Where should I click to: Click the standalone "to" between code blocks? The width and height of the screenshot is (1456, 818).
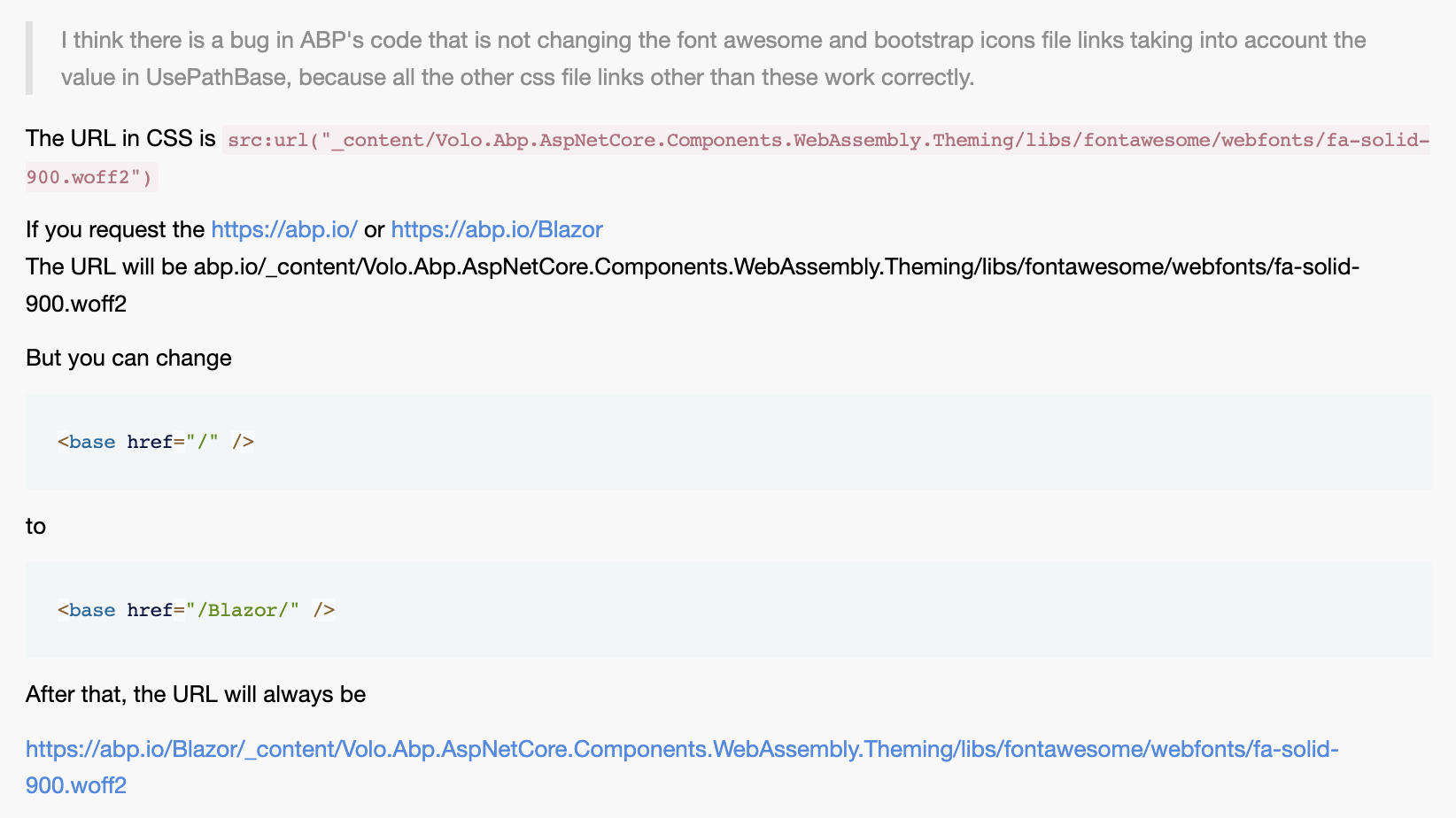tap(35, 527)
